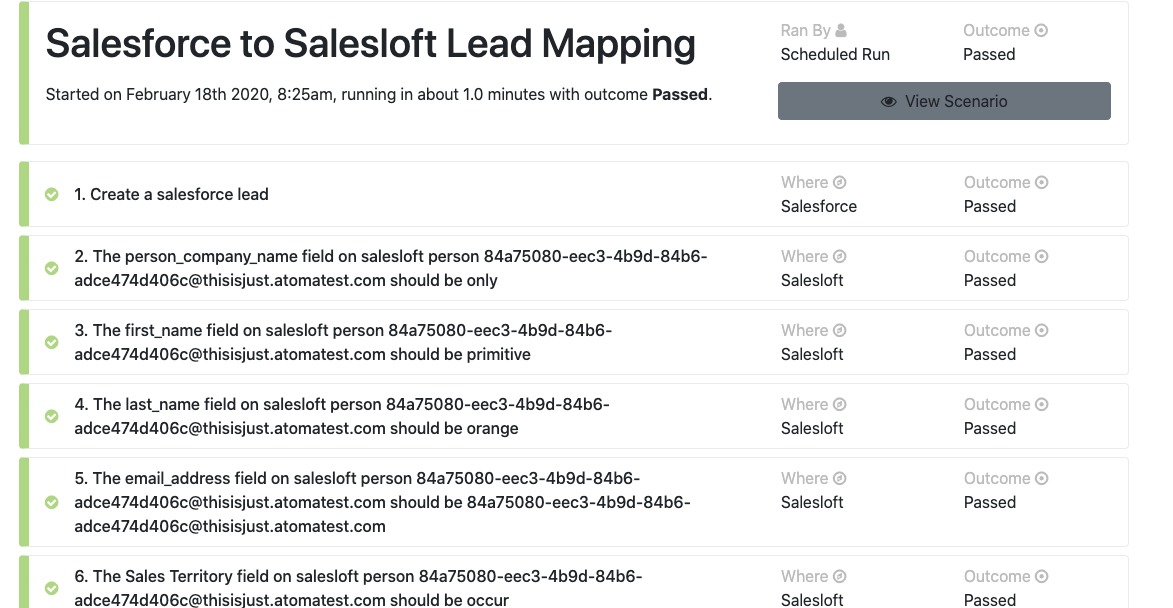The image size is (1173, 608).
Task: Click the step 6 Sales Territory description
Action: point(358,589)
